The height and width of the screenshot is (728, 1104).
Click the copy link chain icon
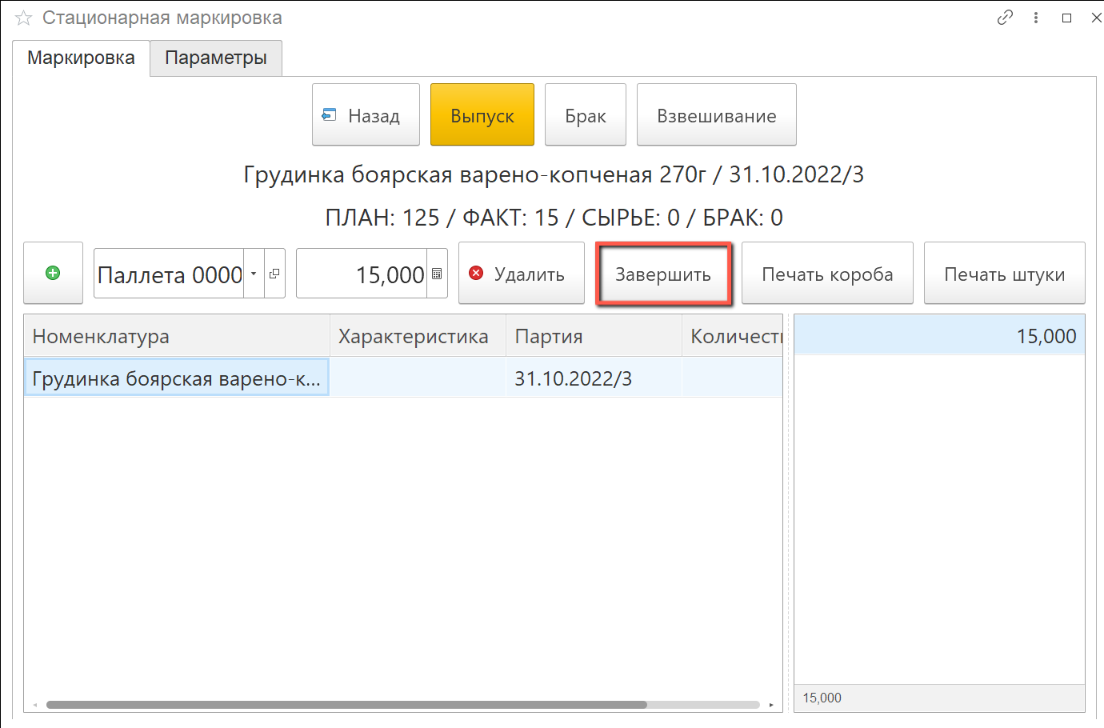click(x=1005, y=18)
